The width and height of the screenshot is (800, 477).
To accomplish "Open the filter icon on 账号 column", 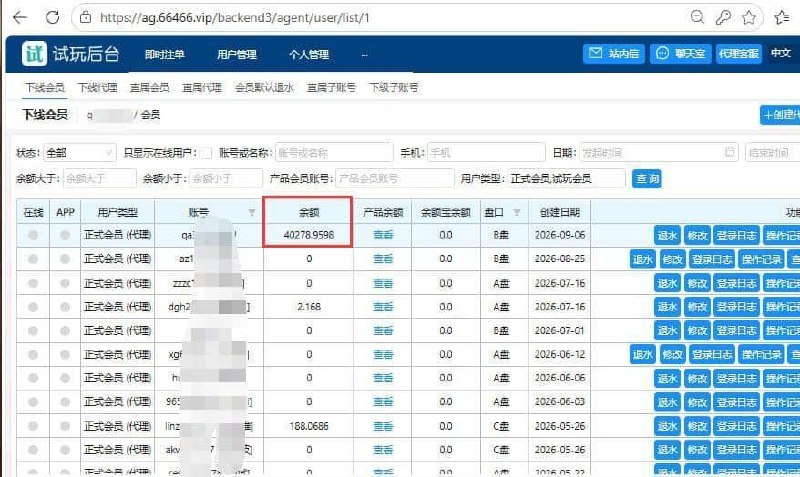I will pyautogui.click(x=252, y=212).
